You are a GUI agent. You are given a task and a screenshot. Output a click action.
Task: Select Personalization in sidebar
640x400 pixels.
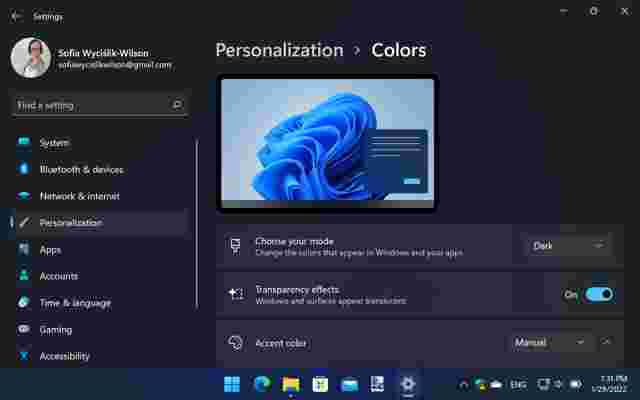(x=100, y=222)
